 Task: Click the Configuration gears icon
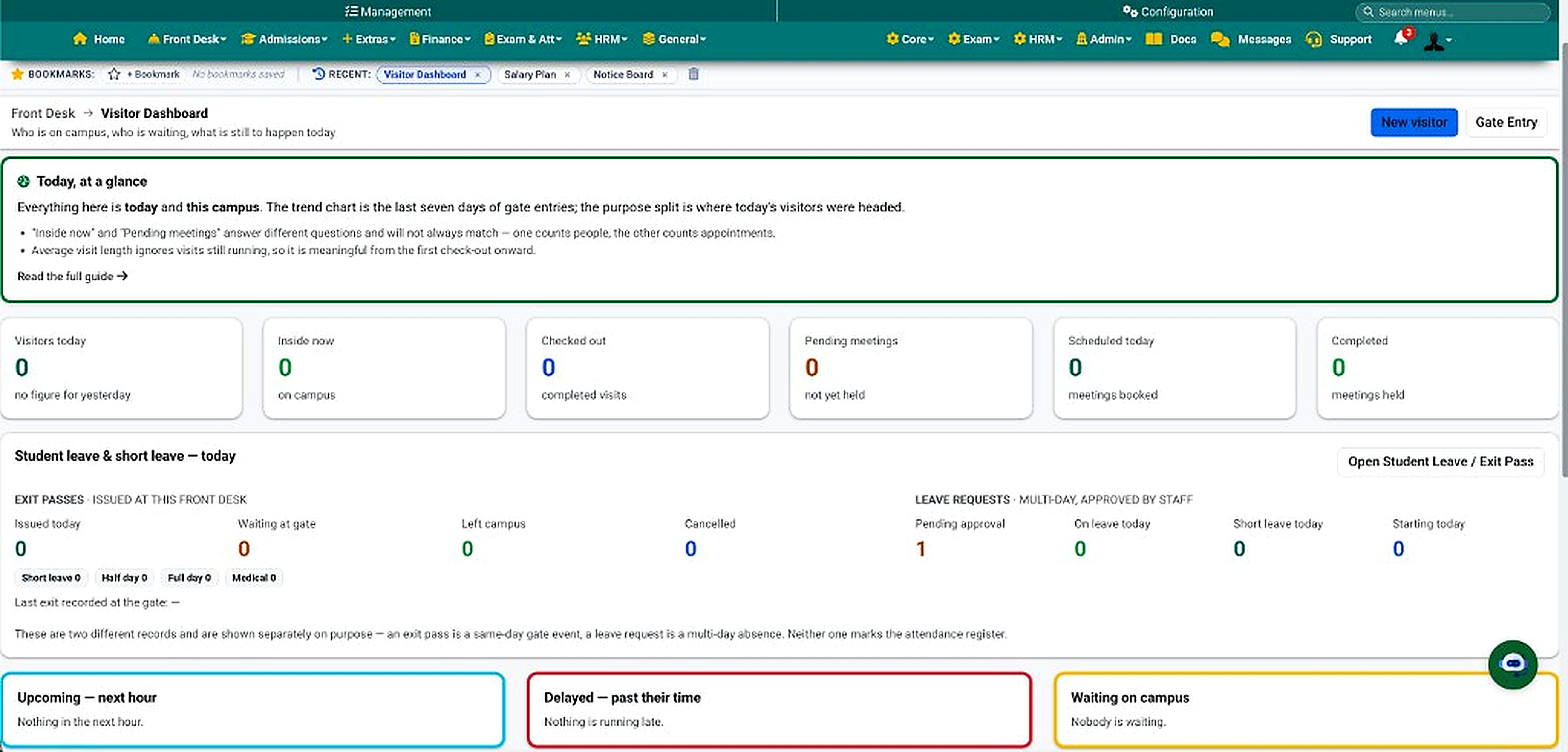[x=1131, y=11]
